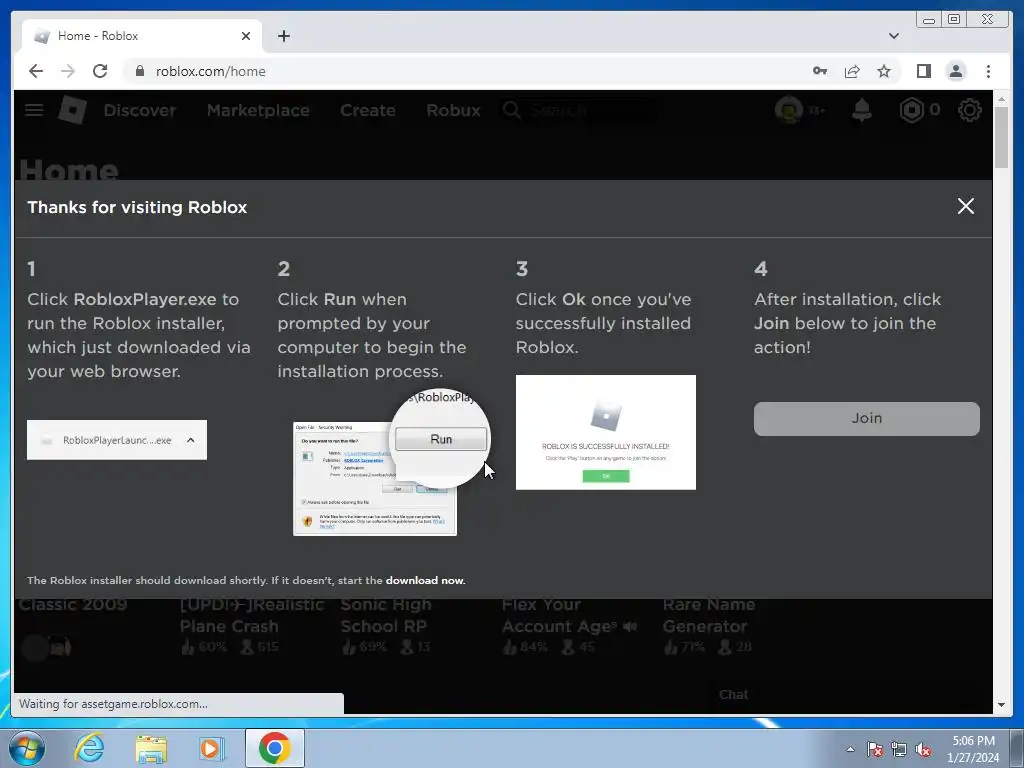This screenshot has width=1024, height=768.
Task: Open the Robux nav item
Action: tap(453, 110)
